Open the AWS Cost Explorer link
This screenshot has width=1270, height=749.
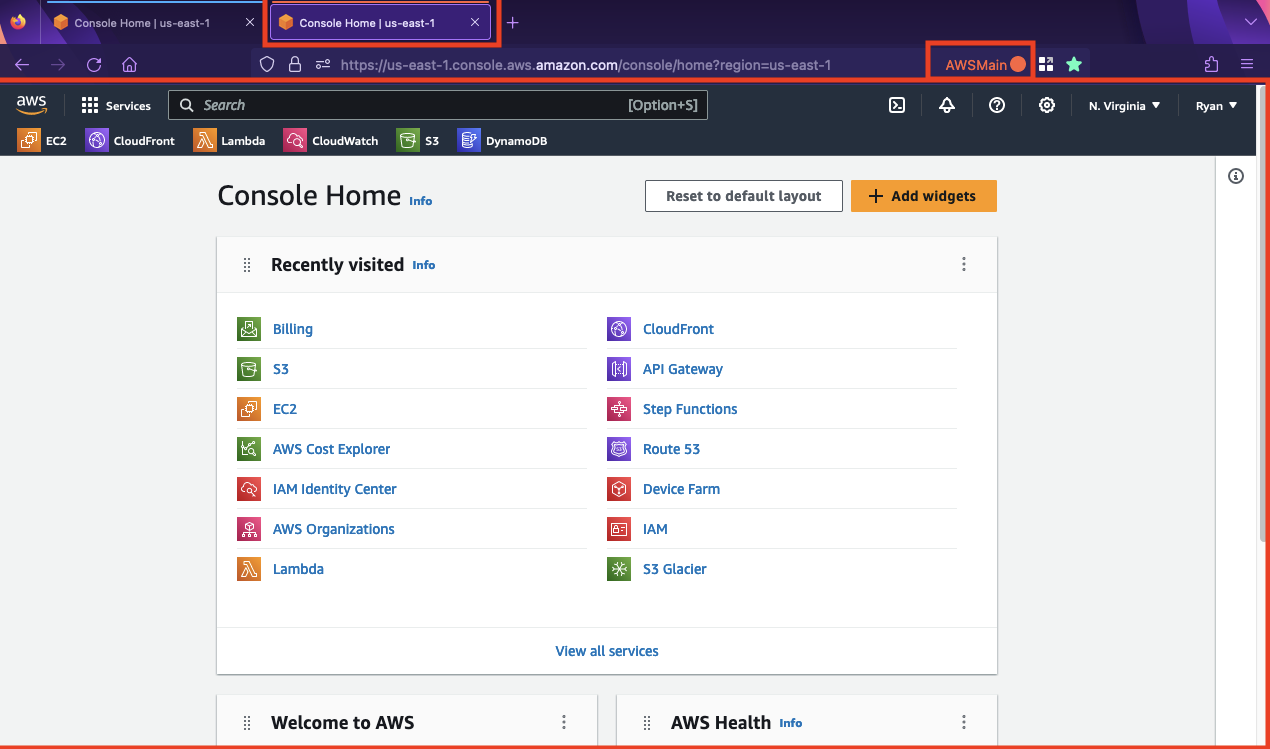click(332, 449)
